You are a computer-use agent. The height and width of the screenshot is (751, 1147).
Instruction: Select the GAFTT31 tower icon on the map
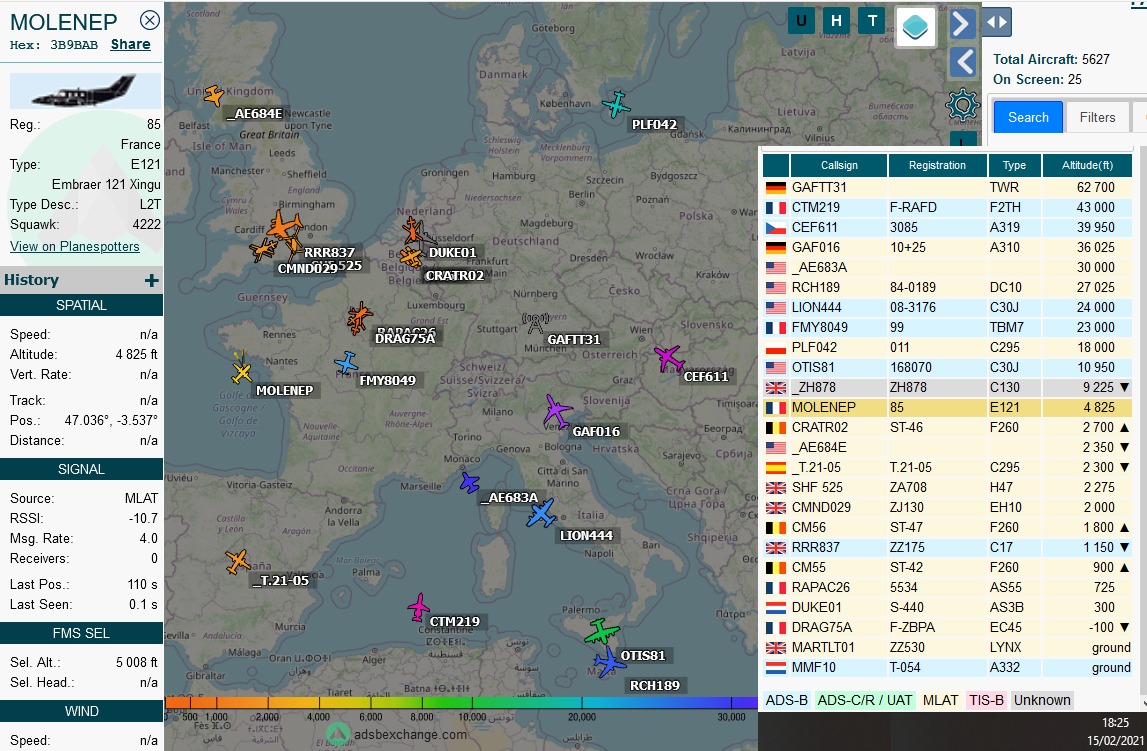536,322
